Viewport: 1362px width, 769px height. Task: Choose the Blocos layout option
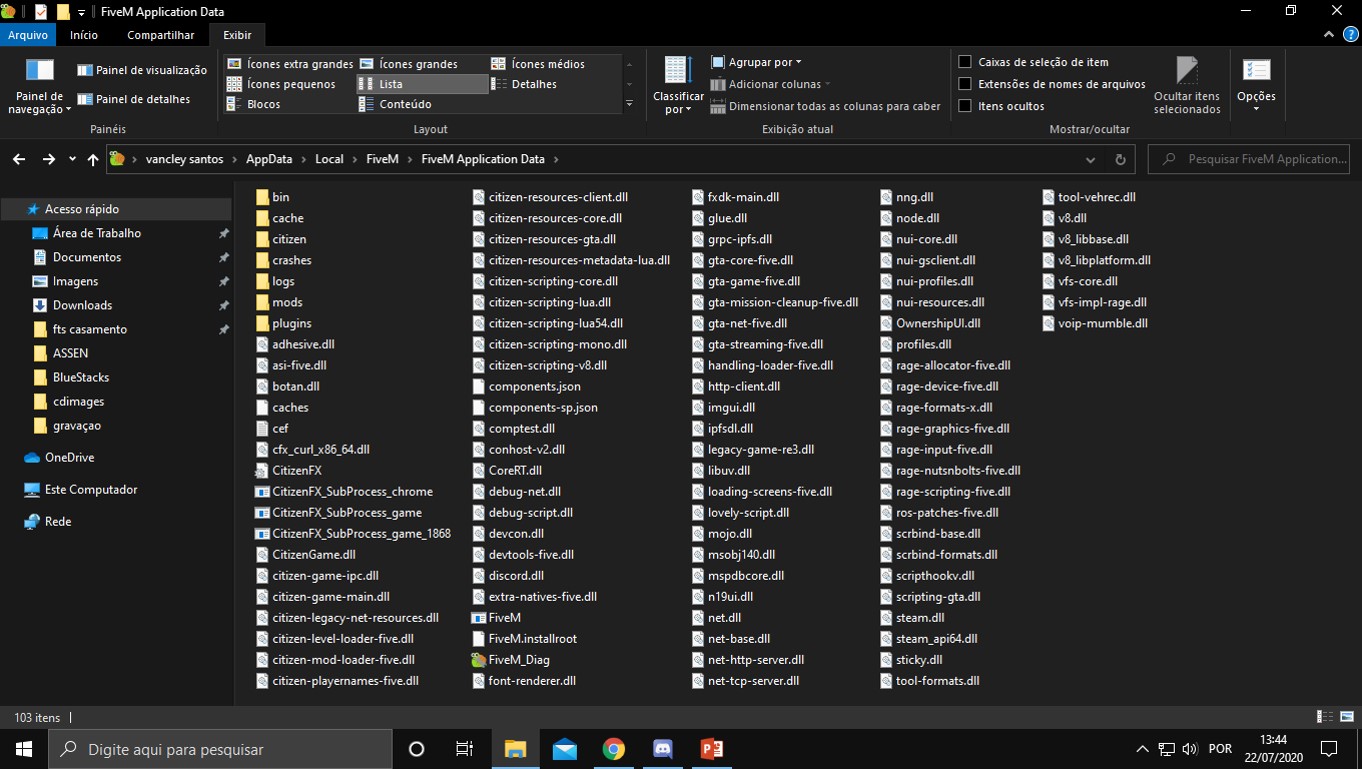(254, 104)
